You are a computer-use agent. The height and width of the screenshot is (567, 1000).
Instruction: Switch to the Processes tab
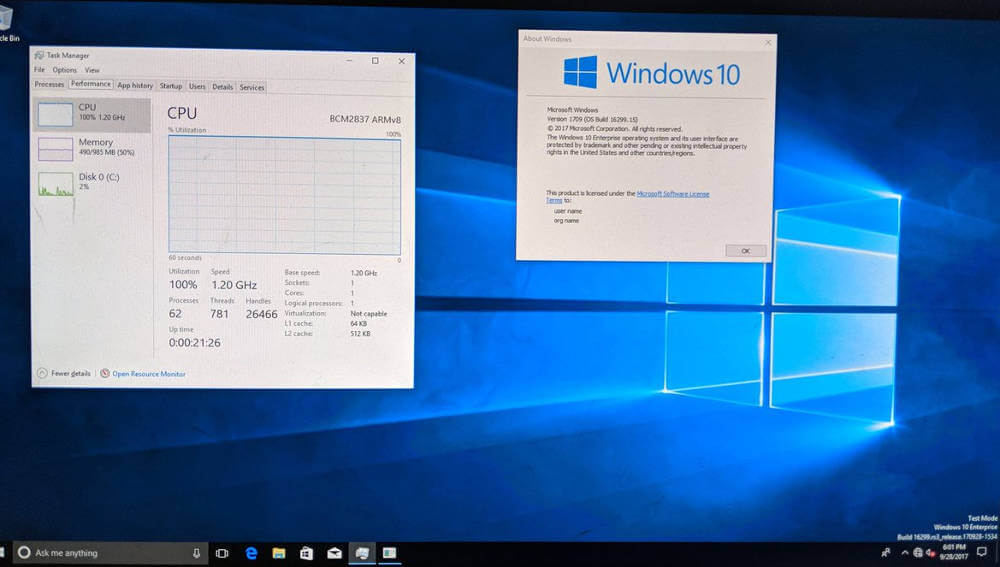click(x=49, y=86)
